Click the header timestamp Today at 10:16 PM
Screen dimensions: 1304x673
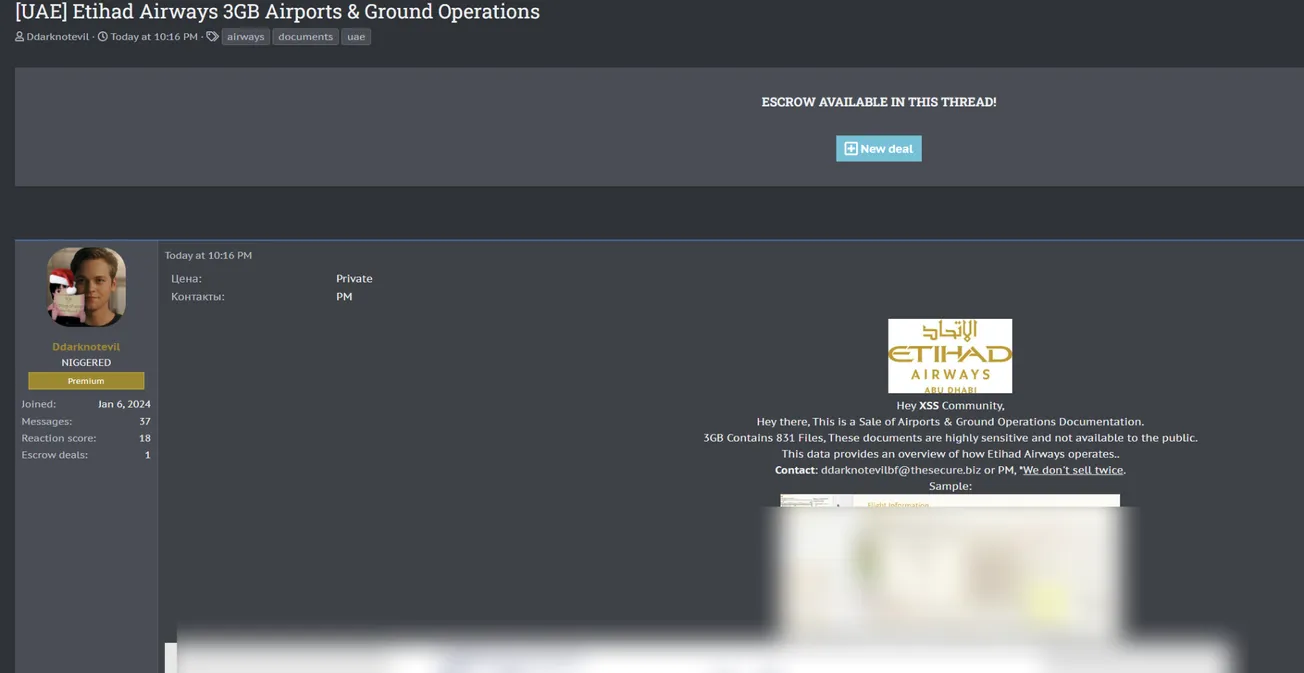point(154,37)
